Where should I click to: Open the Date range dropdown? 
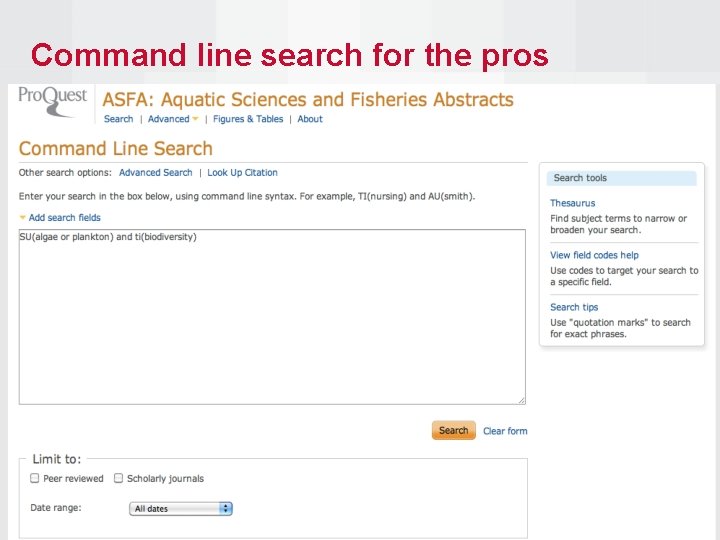tap(181, 509)
